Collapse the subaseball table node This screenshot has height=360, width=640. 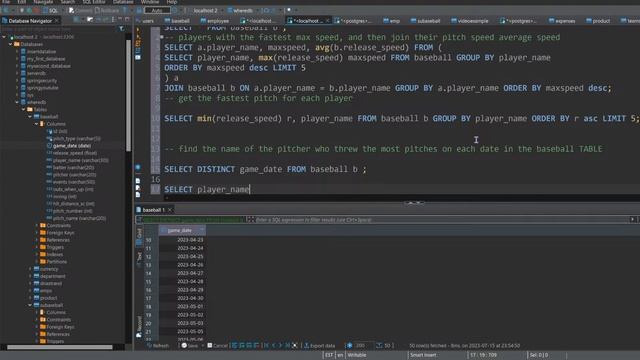[30, 305]
